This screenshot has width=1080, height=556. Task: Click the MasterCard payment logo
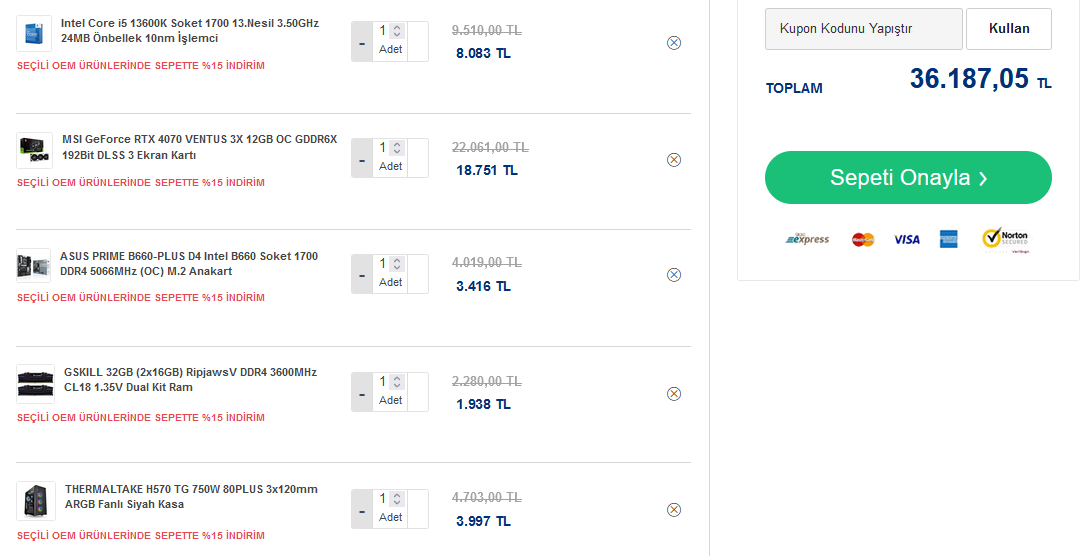[863, 239]
